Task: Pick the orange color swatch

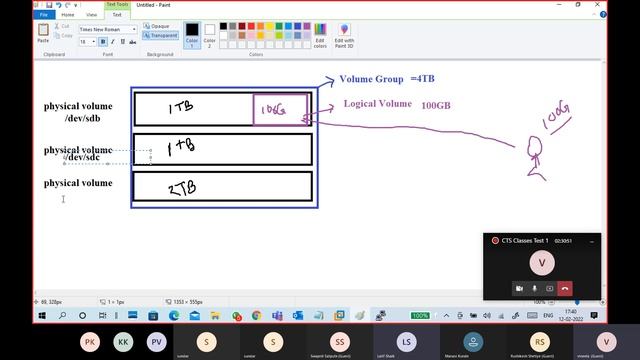Action: point(260,26)
